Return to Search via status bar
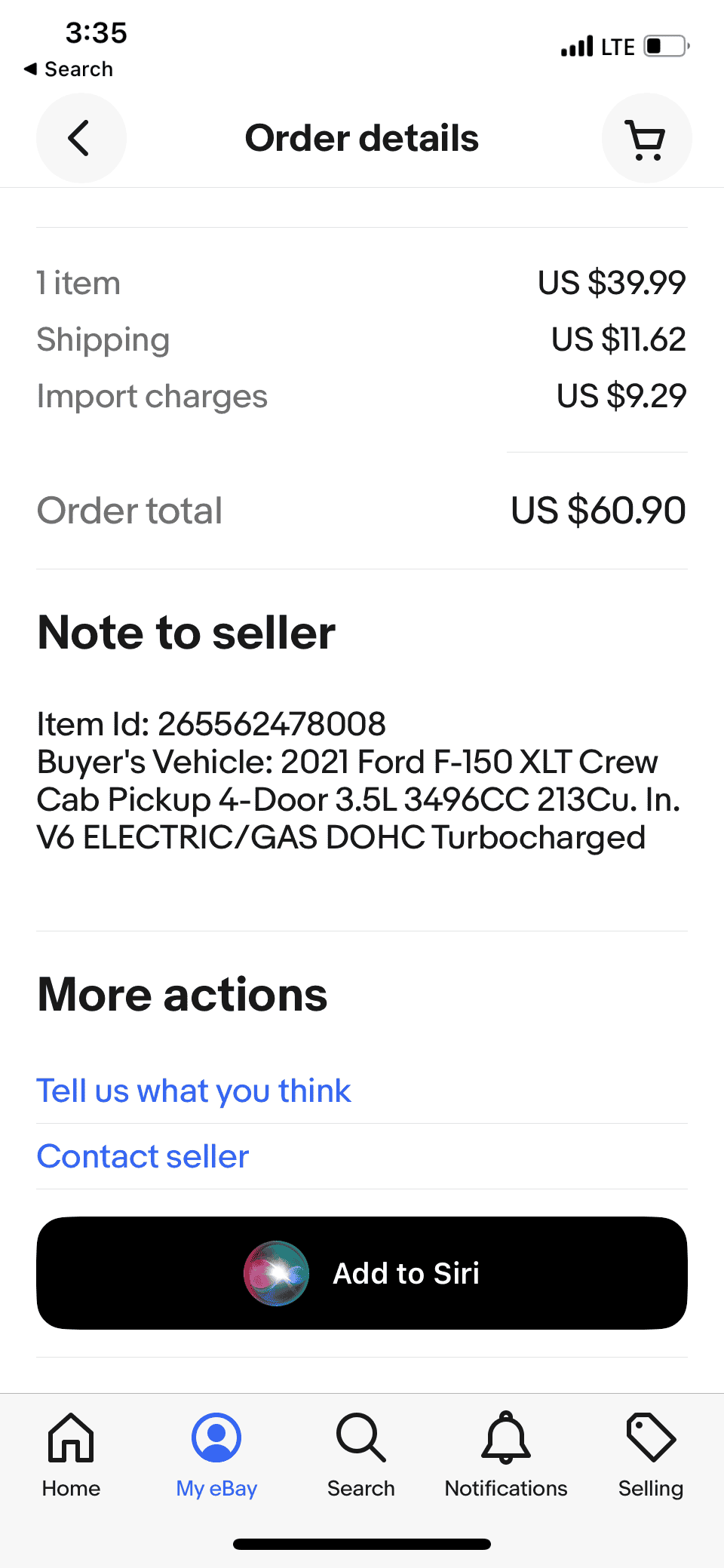The height and width of the screenshot is (1568, 724). (x=69, y=69)
